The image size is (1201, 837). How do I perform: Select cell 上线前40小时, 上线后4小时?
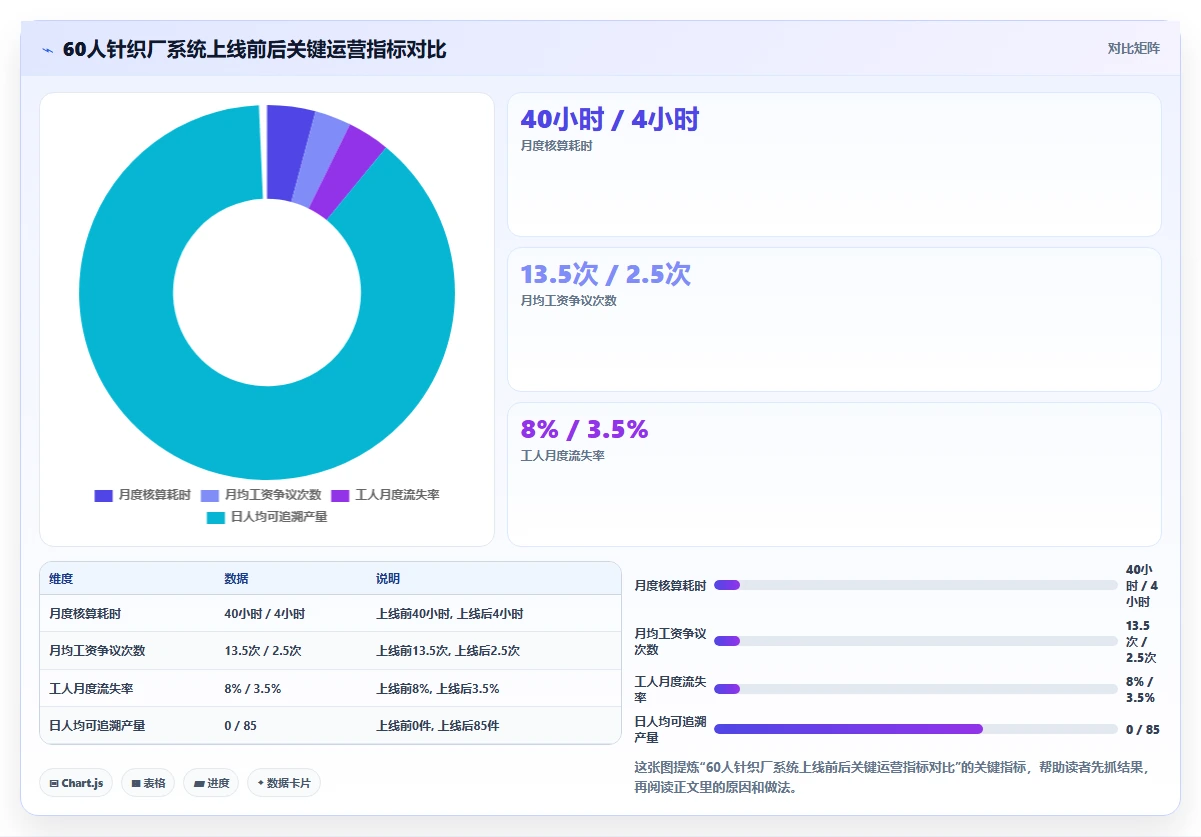[449, 614]
